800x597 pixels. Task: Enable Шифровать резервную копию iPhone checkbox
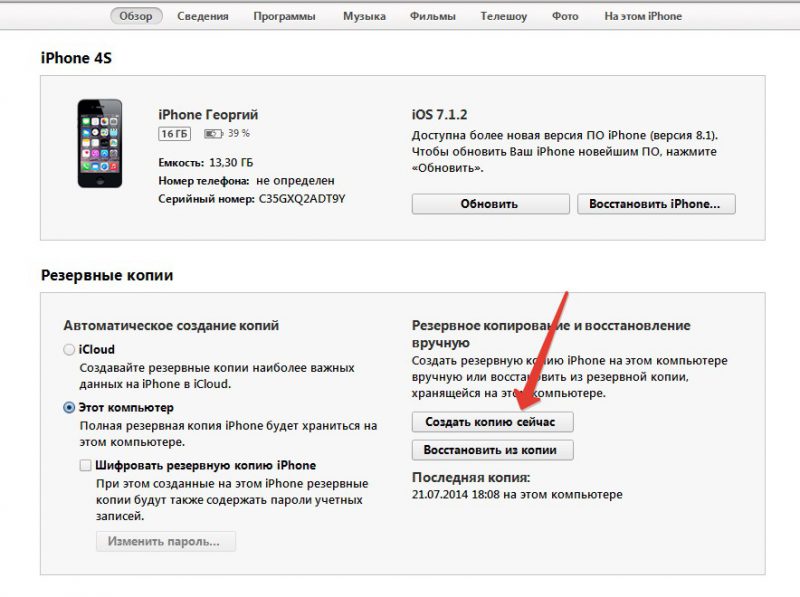86,465
